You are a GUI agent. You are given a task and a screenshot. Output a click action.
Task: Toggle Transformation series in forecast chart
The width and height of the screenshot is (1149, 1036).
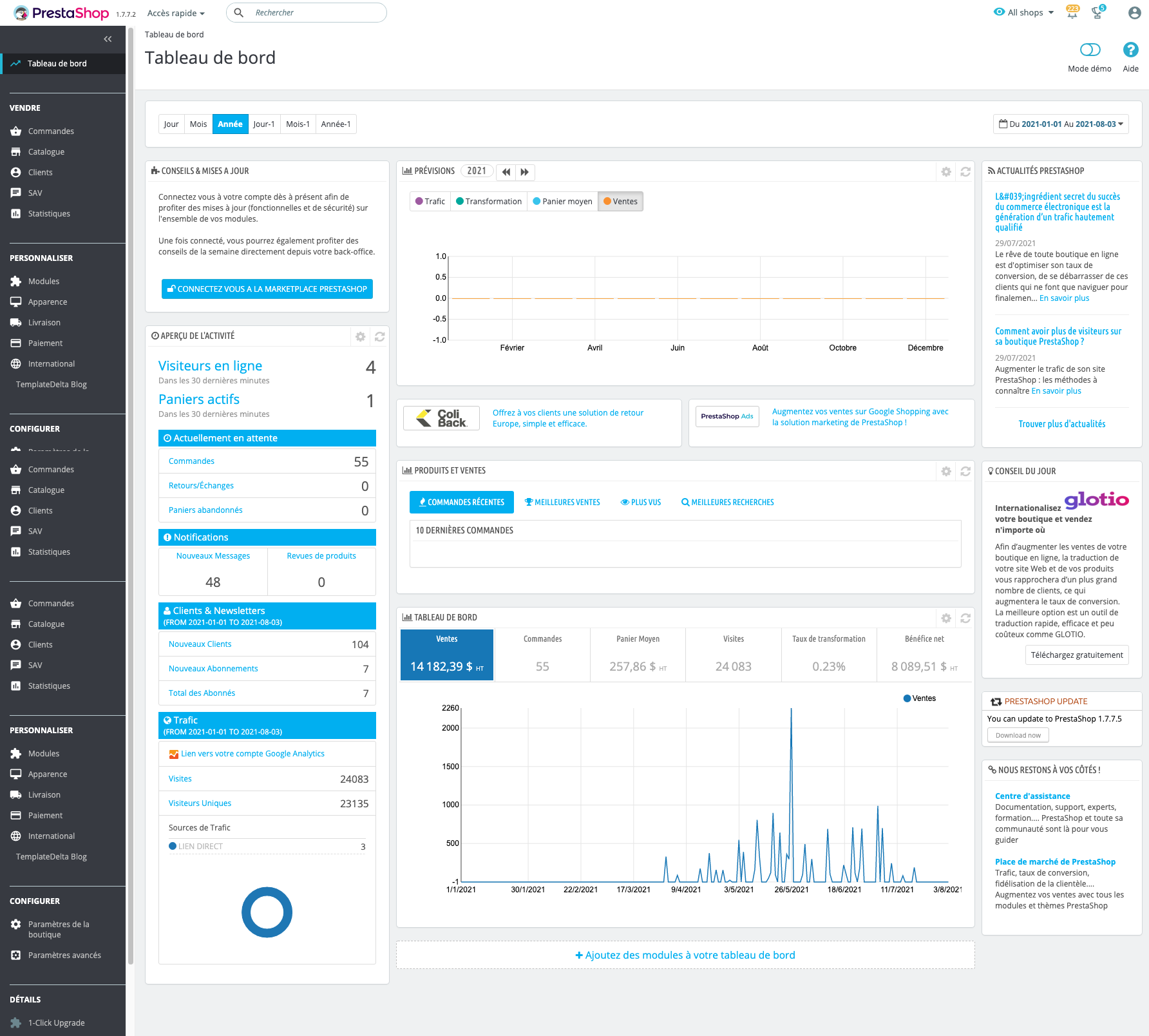(489, 202)
